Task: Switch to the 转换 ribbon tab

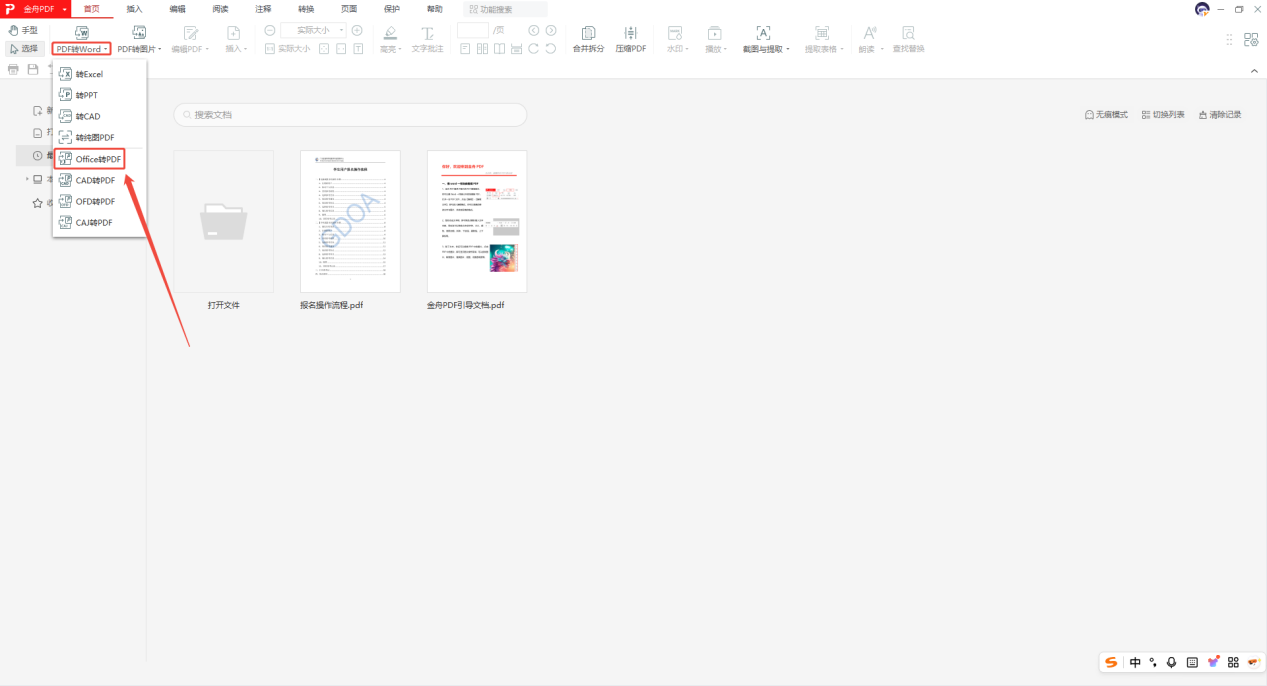Action: [x=306, y=8]
